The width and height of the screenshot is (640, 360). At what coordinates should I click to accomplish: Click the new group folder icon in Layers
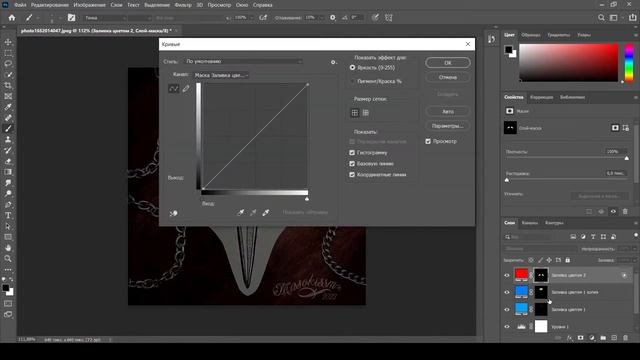[603, 338]
